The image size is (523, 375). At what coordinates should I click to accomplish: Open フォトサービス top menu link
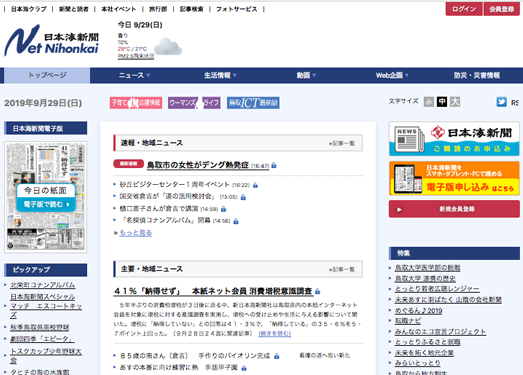[236, 9]
